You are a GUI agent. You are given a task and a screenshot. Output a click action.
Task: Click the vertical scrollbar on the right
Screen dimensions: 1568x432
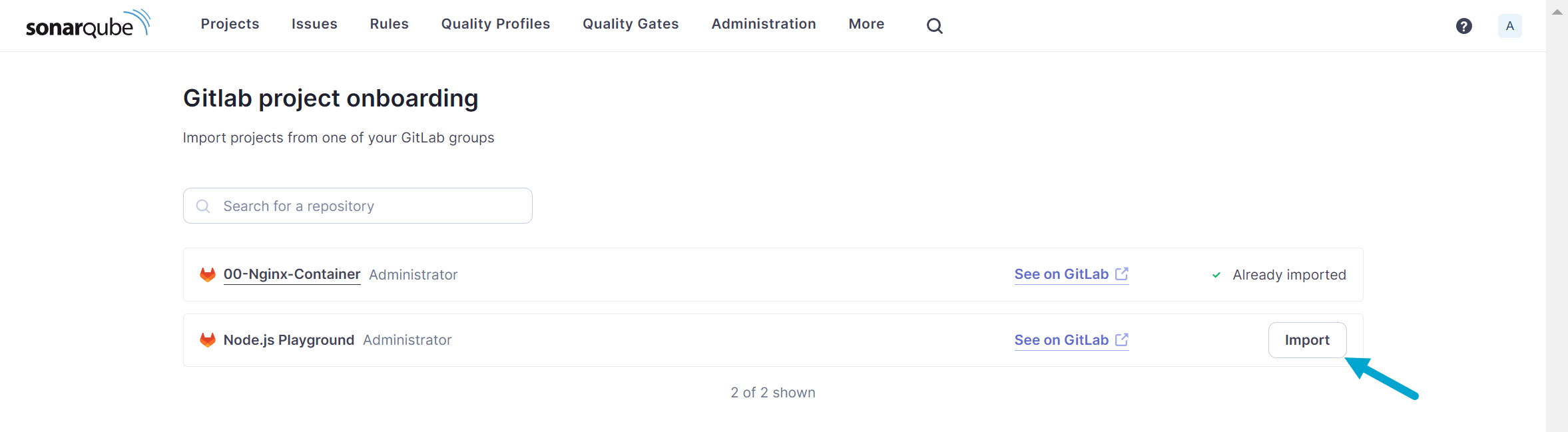pos(1559,200)
